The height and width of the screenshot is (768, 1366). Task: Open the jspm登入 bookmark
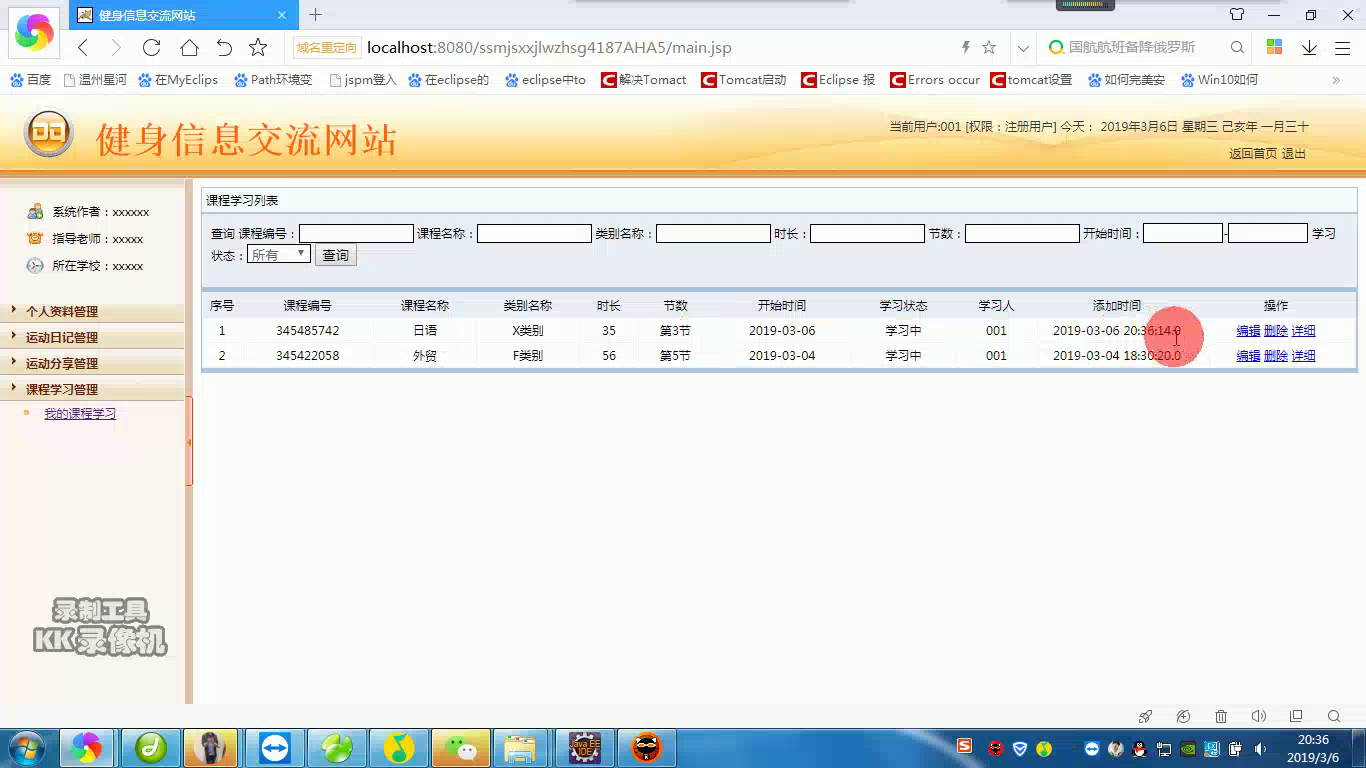pyautogui.click(x=363, y=80)
